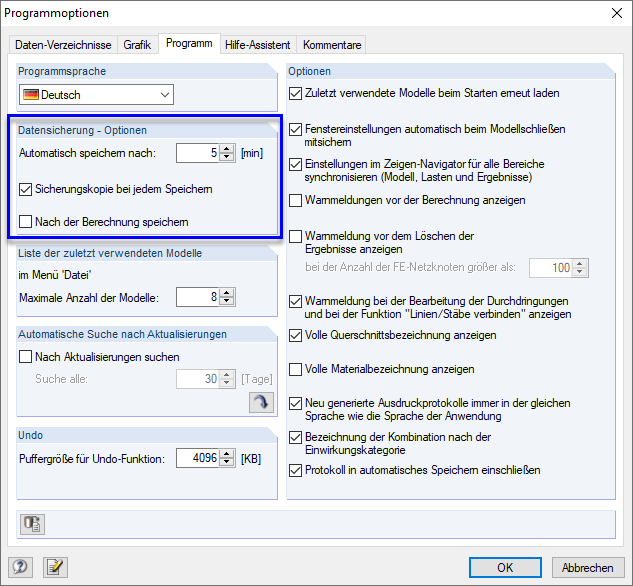Image resolution: width=633 pixels, height=586 pixels.
Task: Enable Nach Aktualisierungen suchen checkbox
Action: coord(25,357)
